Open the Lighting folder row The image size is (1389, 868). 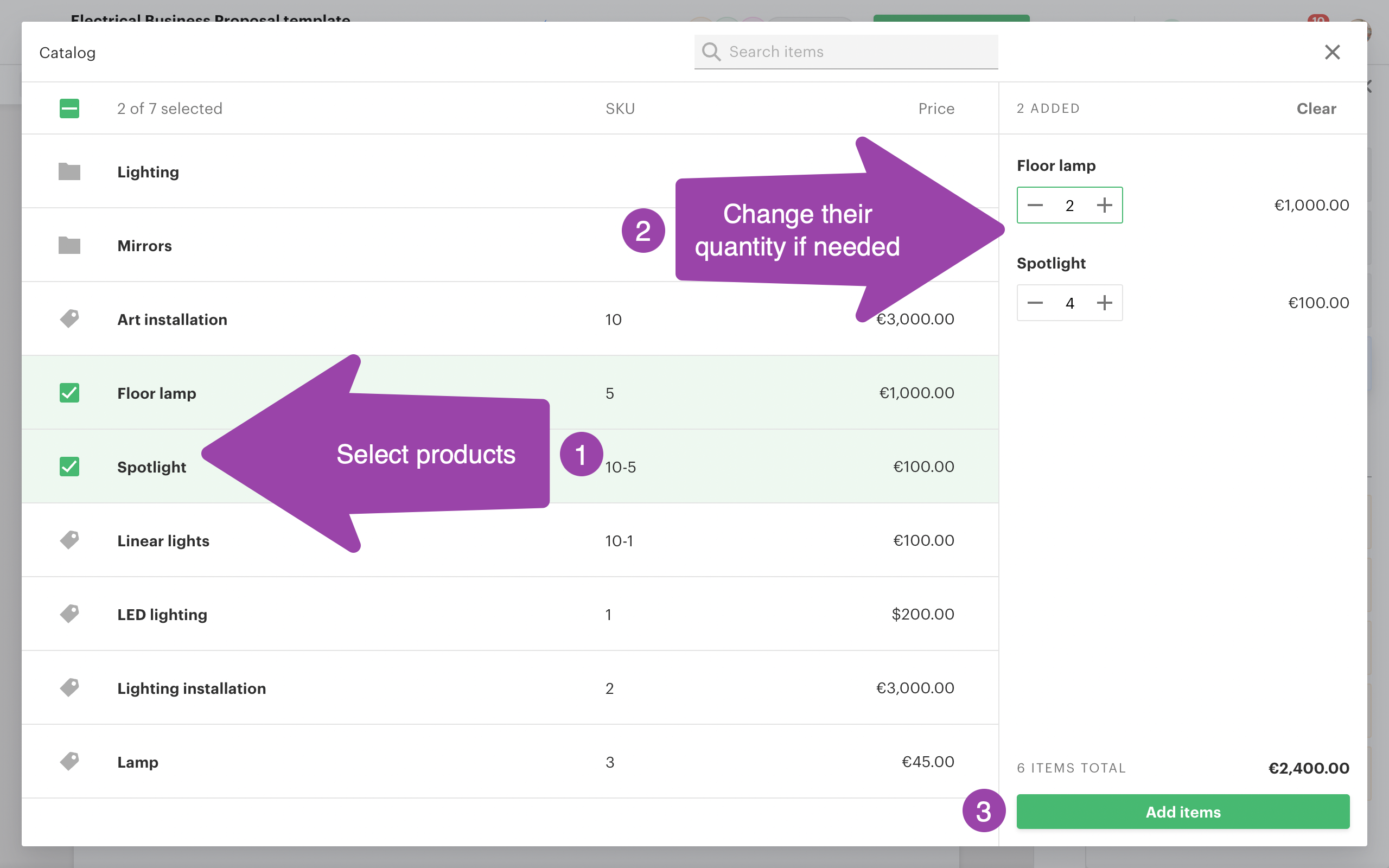coord(509,171)
